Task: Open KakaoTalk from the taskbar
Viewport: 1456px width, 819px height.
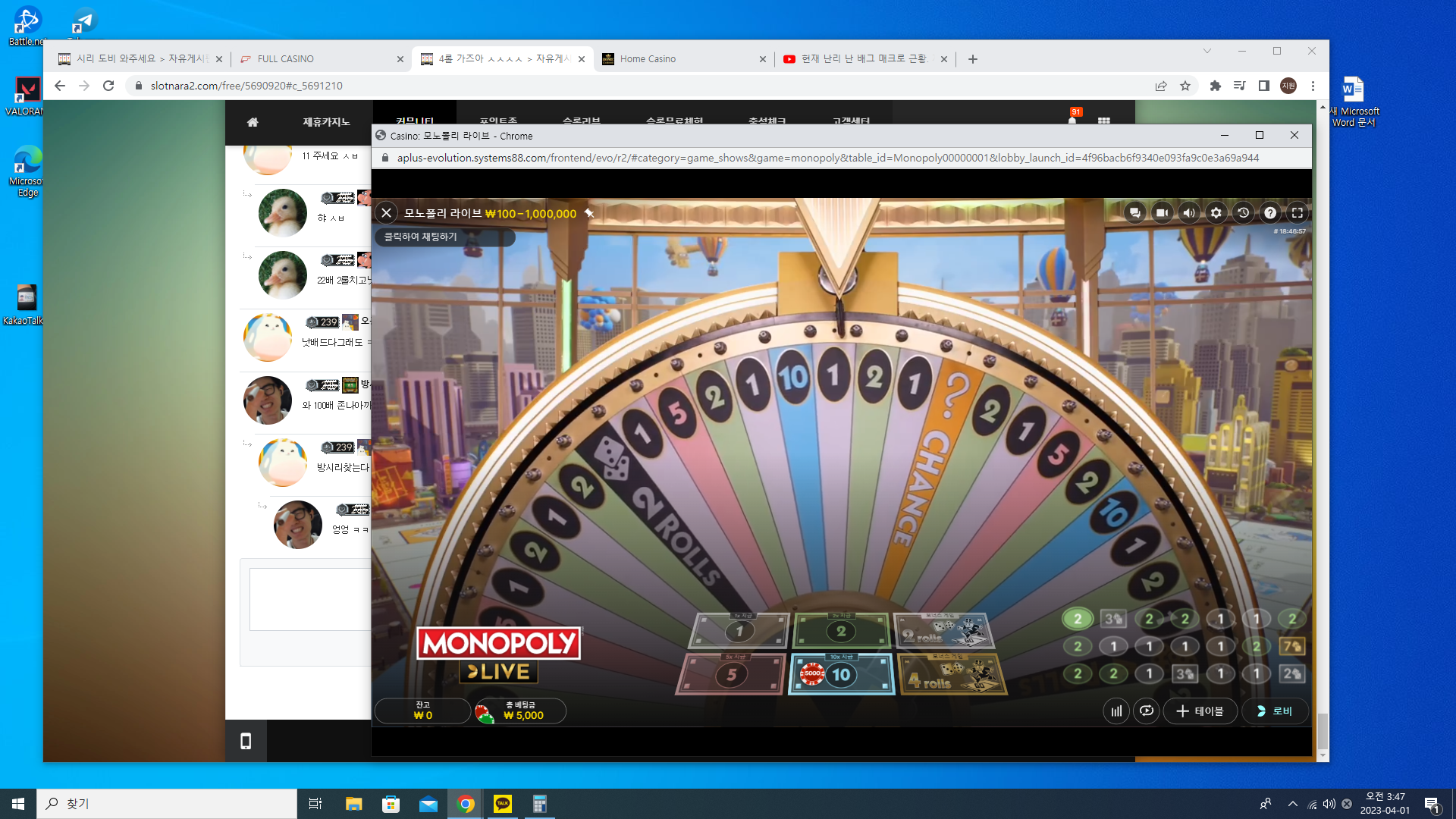Action: point(503,804)
